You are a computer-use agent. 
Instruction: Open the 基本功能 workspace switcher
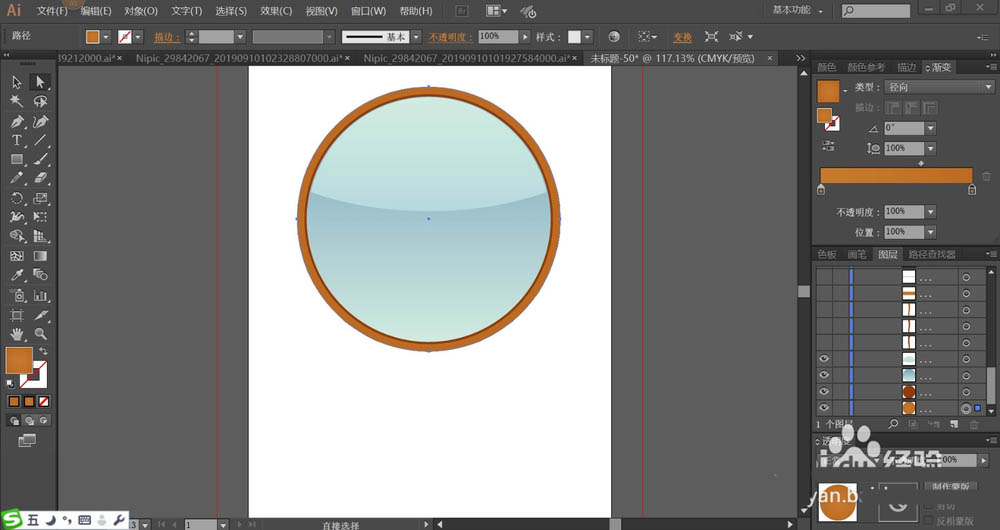coord(797,10)
